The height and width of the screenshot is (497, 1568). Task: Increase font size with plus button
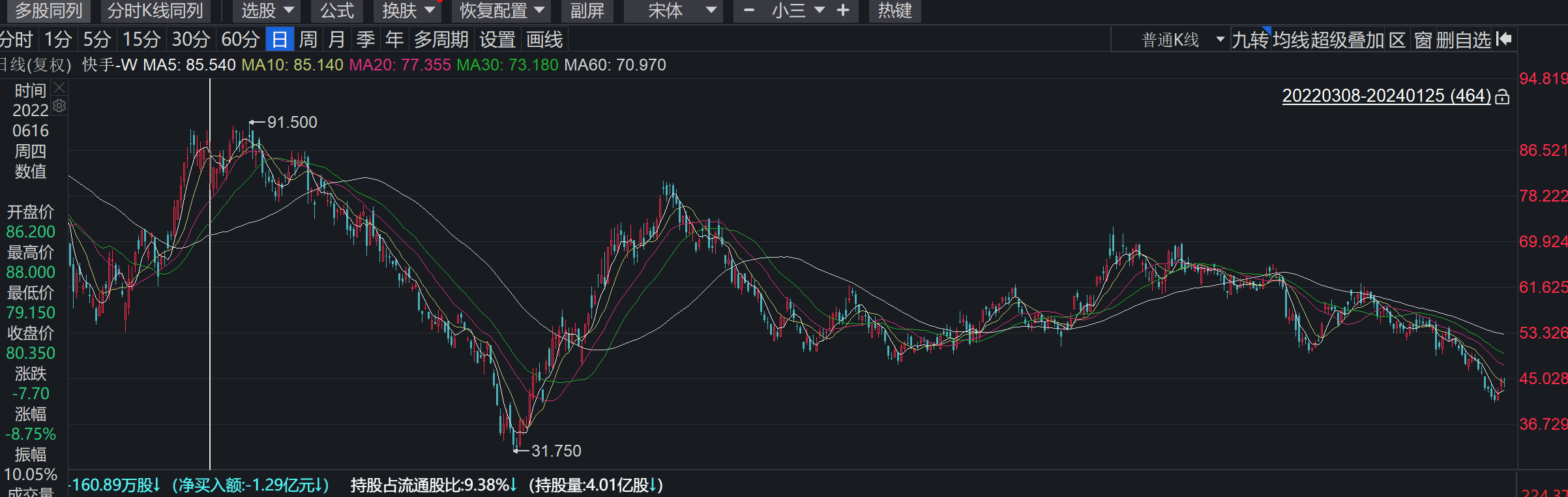843,10
